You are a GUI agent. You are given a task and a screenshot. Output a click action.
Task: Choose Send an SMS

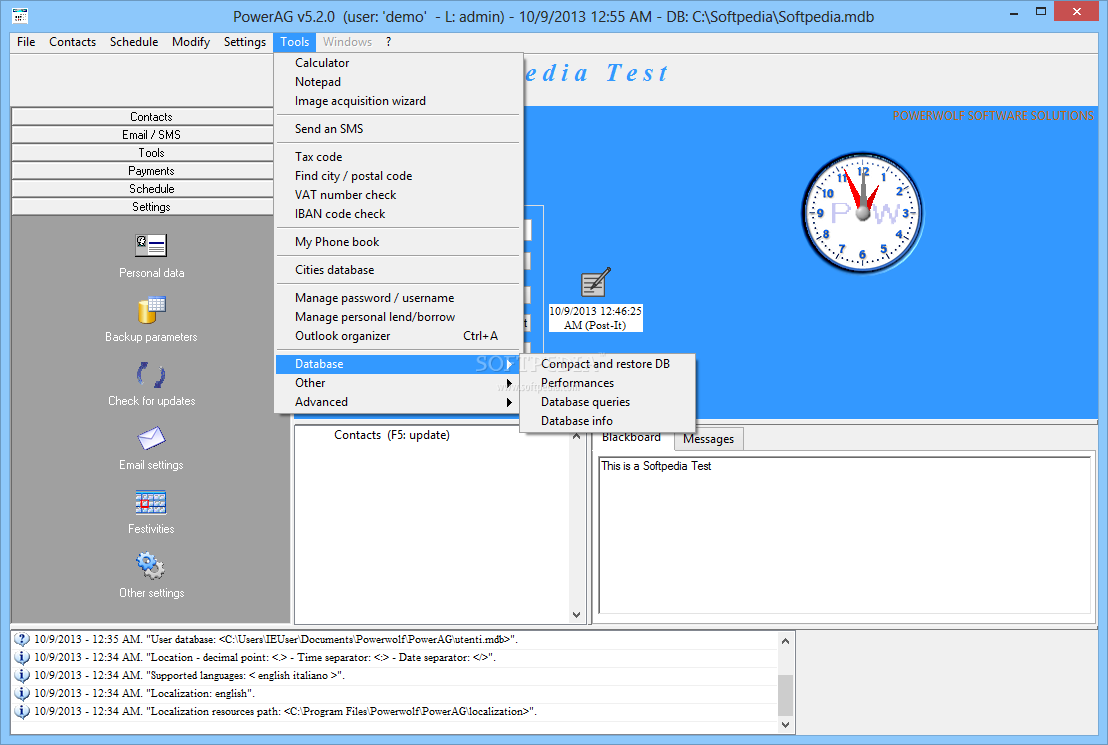click(x=398, y=129)
